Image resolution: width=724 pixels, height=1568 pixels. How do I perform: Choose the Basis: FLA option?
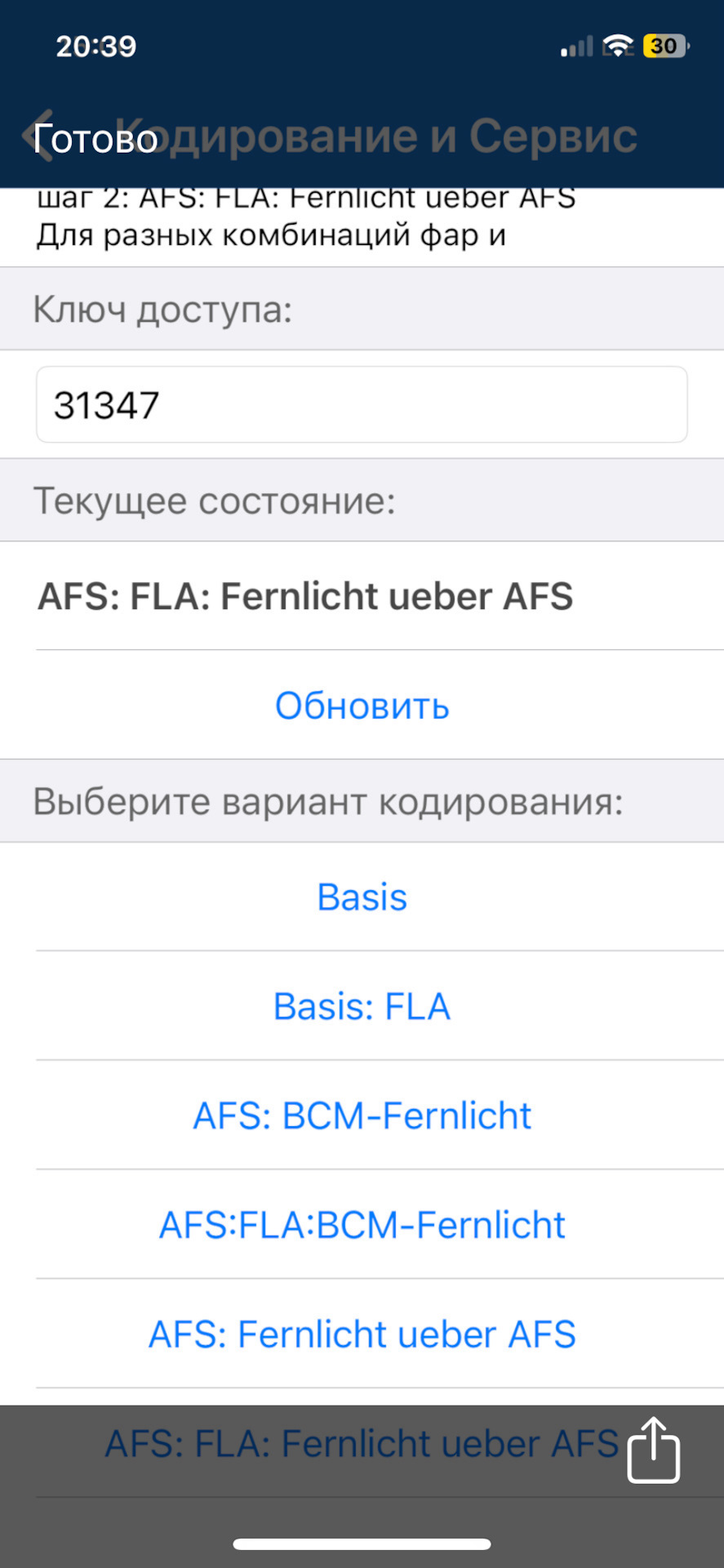pyautogui.click(x=362, y=1006)
